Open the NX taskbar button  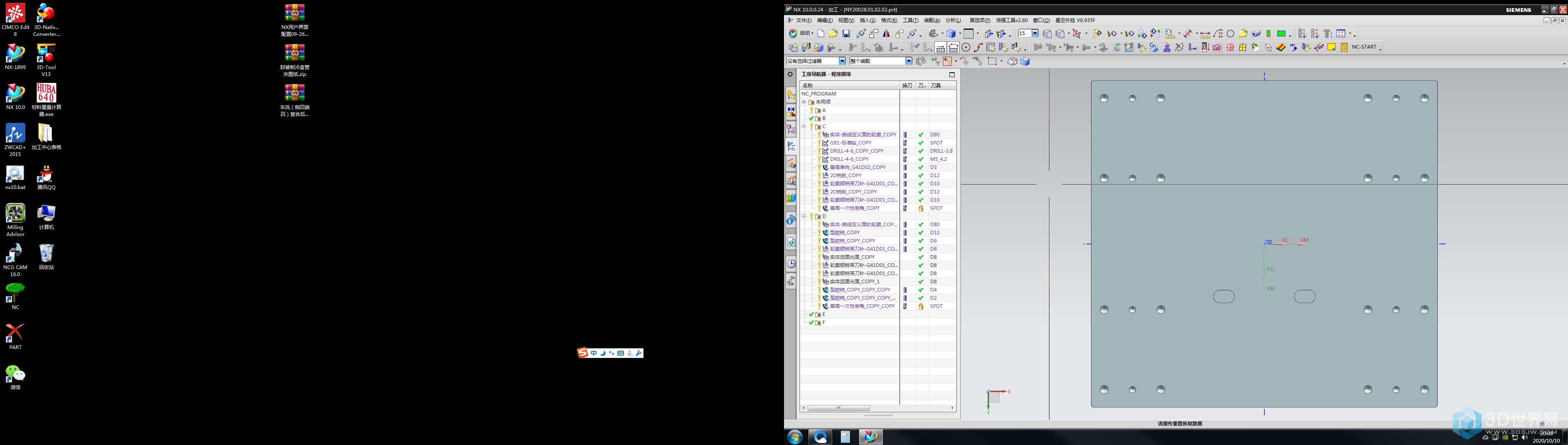(871, 437)
